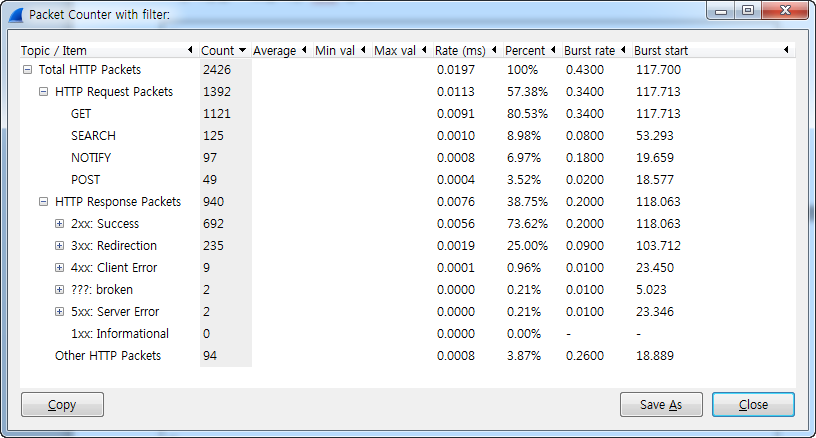Sort by the Rate (ms) column header

(459, 50)
